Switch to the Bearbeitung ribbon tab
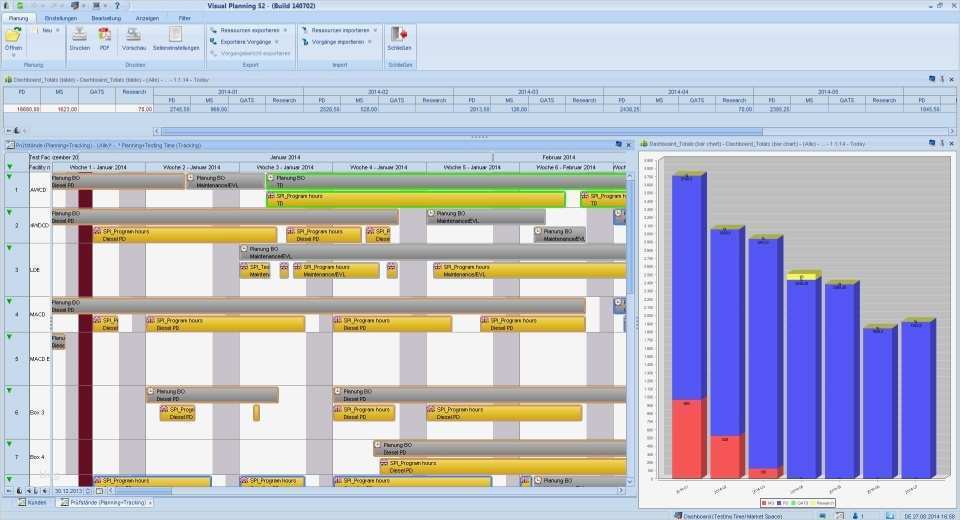Viewport: 960px width, 520px height. pos(106,18)
